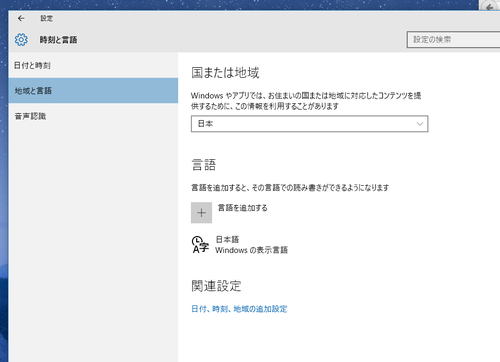Screen dimensions: 500x362
Task: Click the 設定の検索 search field
Action: [x=453, y=40]
